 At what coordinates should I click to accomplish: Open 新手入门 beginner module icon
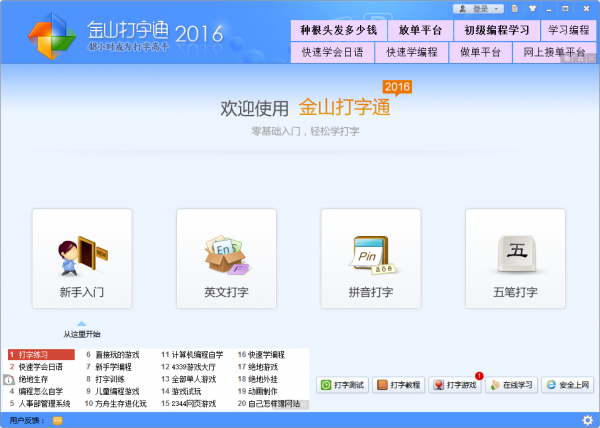(82, 256)
